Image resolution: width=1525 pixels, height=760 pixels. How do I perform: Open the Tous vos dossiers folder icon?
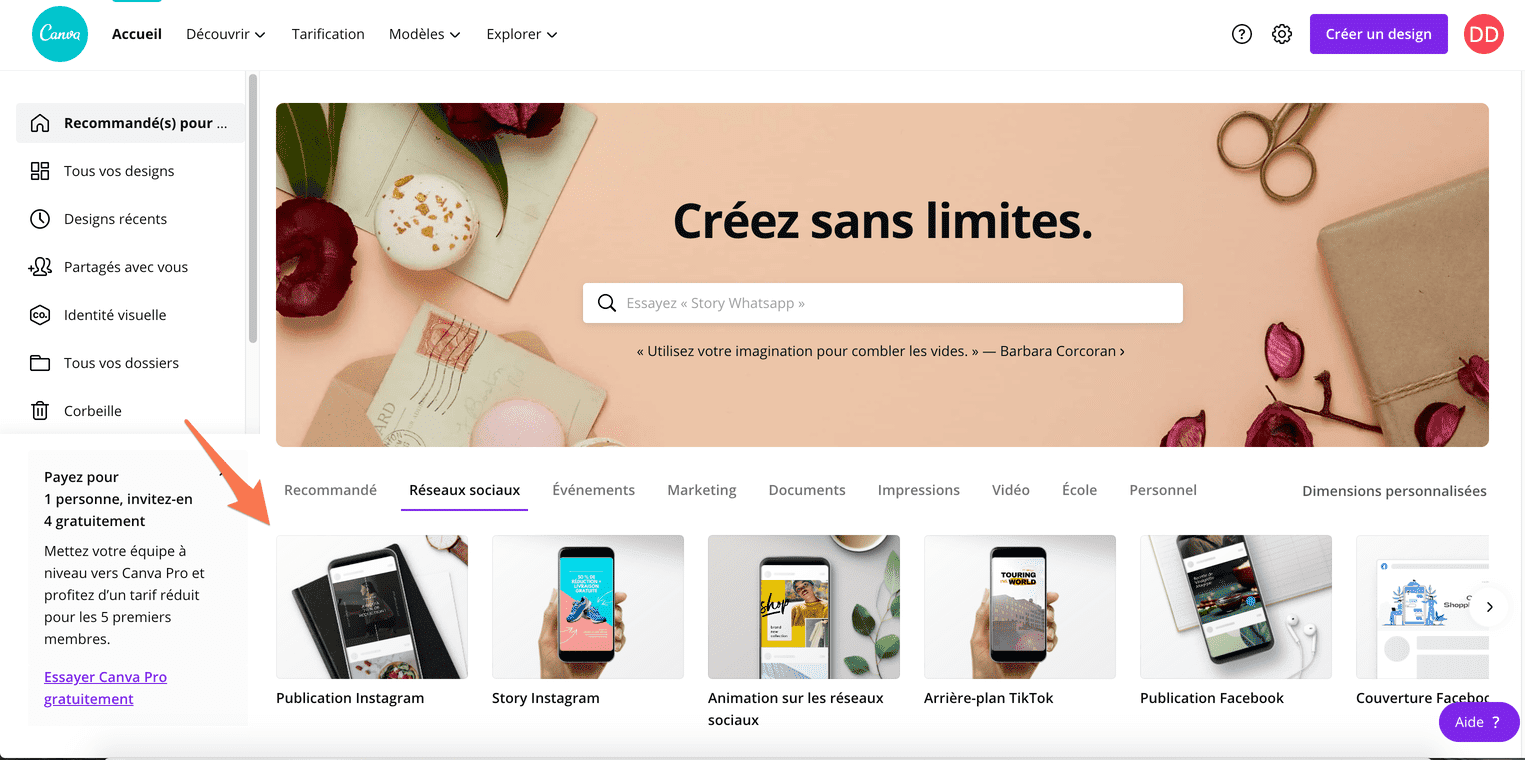pyautogui.click(x=40, y=363)
